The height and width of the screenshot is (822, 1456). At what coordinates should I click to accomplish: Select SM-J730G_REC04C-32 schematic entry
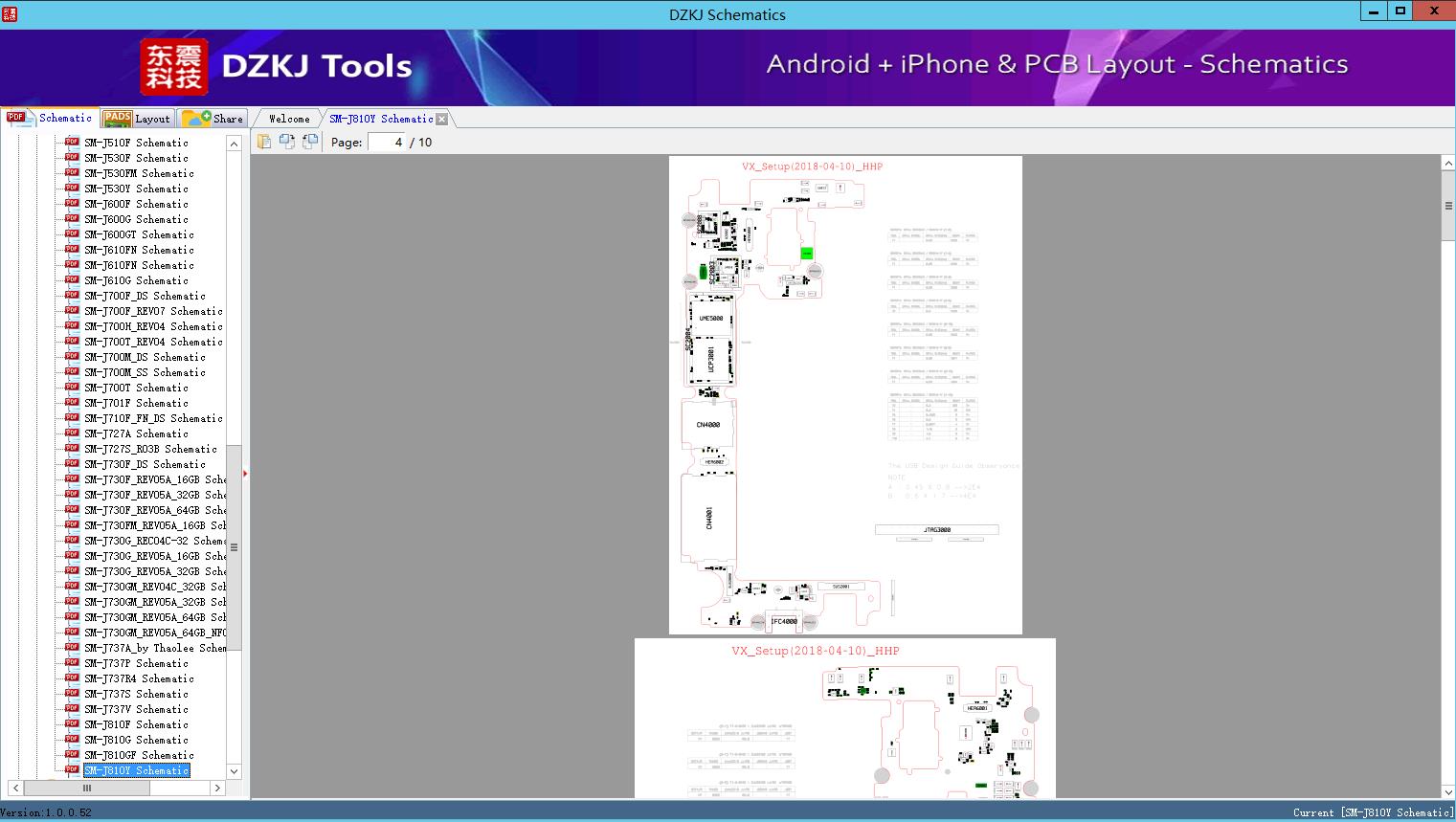point(155,541)
